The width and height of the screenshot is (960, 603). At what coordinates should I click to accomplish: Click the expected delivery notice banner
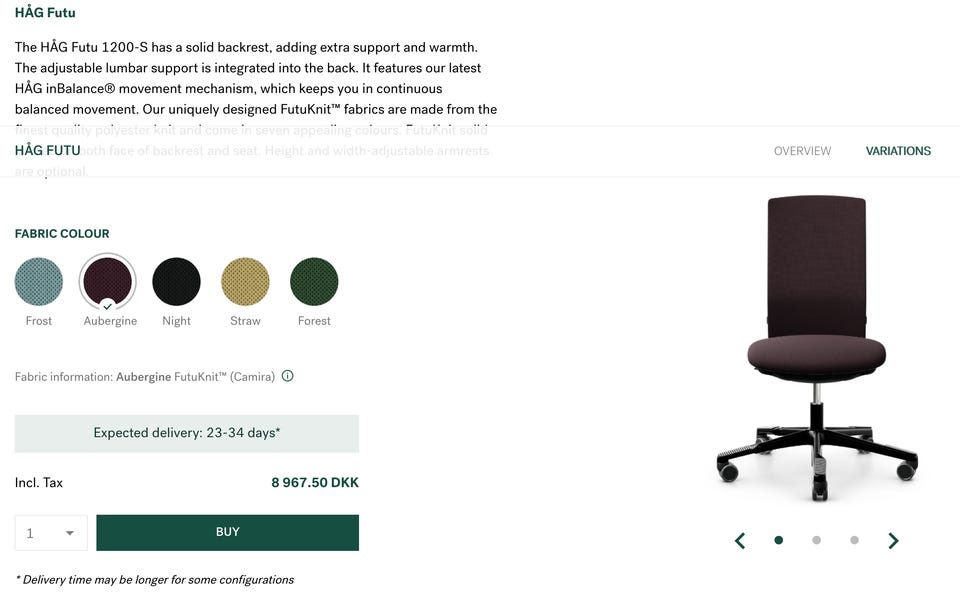[x=186, y=434]
